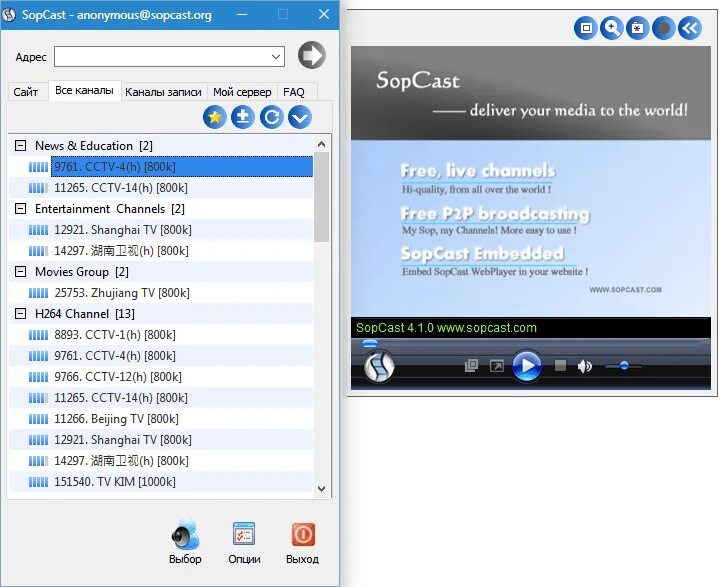Select 25753. Zhujiang TV channel

point(161,293)
